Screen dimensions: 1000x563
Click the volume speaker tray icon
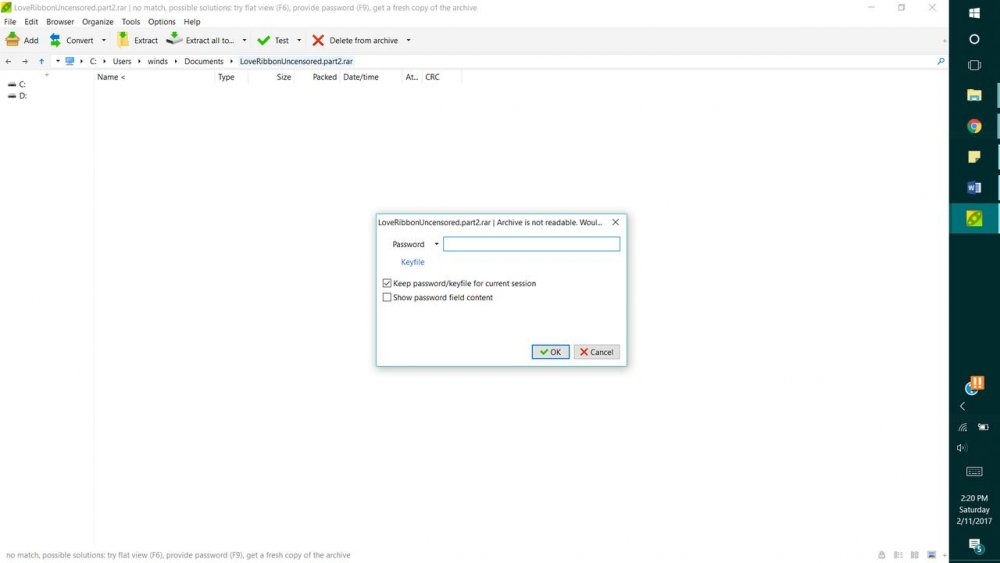coord(962,448)
